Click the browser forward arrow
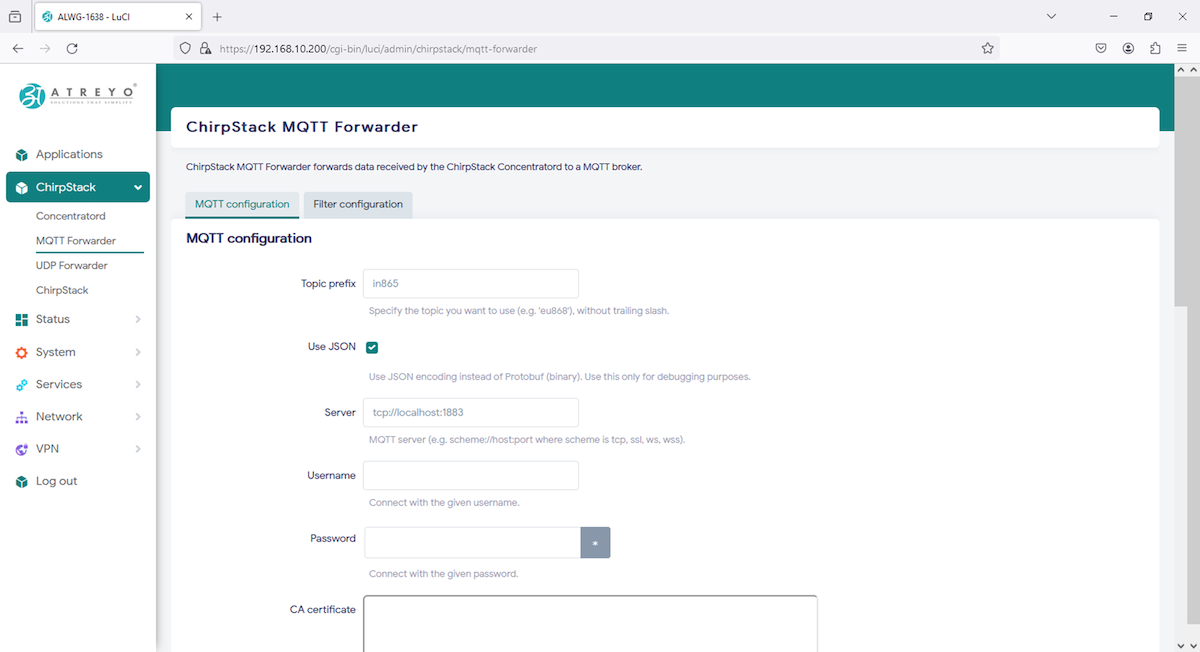 tap(45, 48)
